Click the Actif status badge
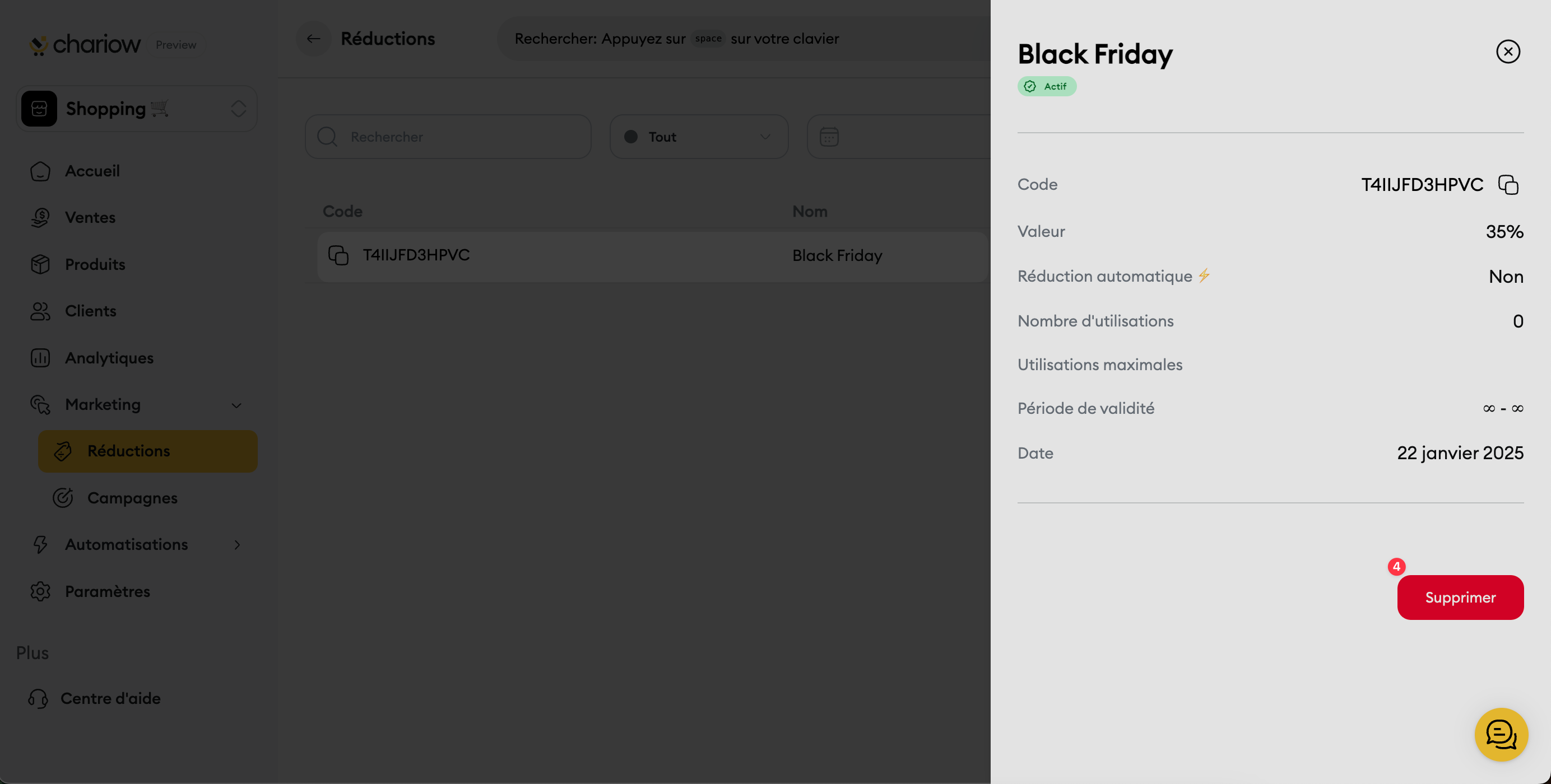The height and width of the screenshot is (784, 1551). click(1047, 87)
